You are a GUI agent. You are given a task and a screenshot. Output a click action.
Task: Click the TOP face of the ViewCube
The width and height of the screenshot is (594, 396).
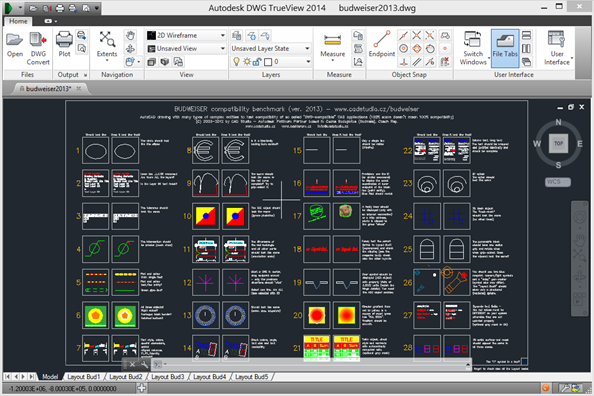coord(558,143)
